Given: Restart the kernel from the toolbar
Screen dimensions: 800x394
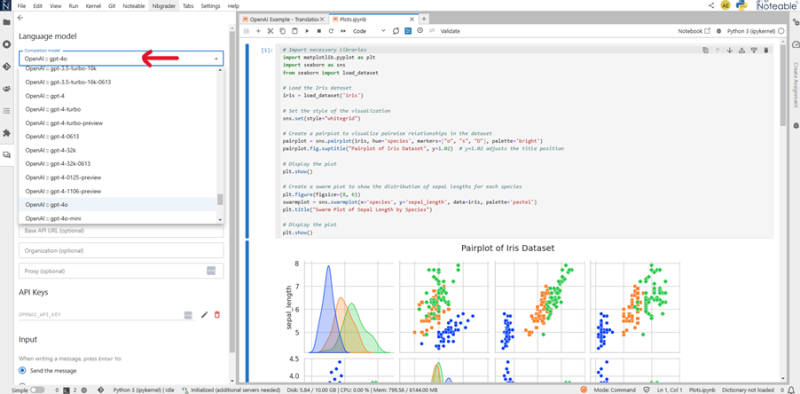Looking at the screenshot, I should [331, 31].
